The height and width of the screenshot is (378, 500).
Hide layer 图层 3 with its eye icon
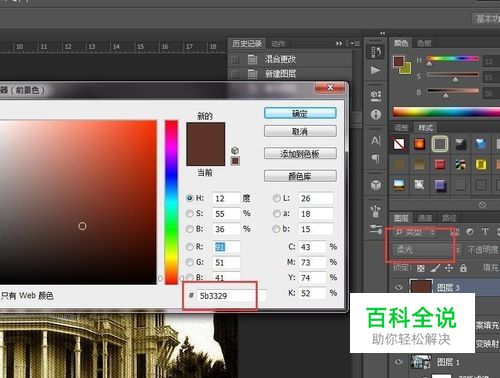tap(398, 287)
